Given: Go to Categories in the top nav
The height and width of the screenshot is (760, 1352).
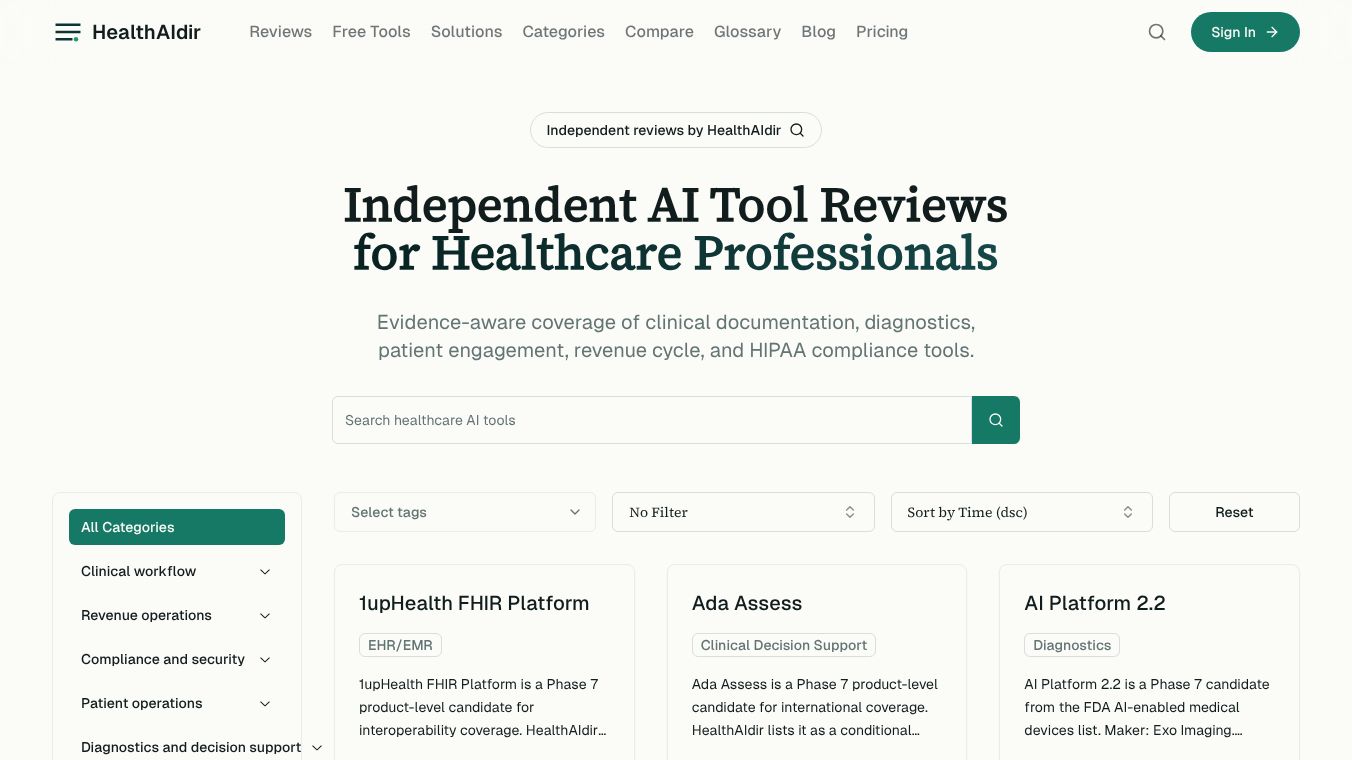Looking at the screenshot, I should tap(563, 32).
